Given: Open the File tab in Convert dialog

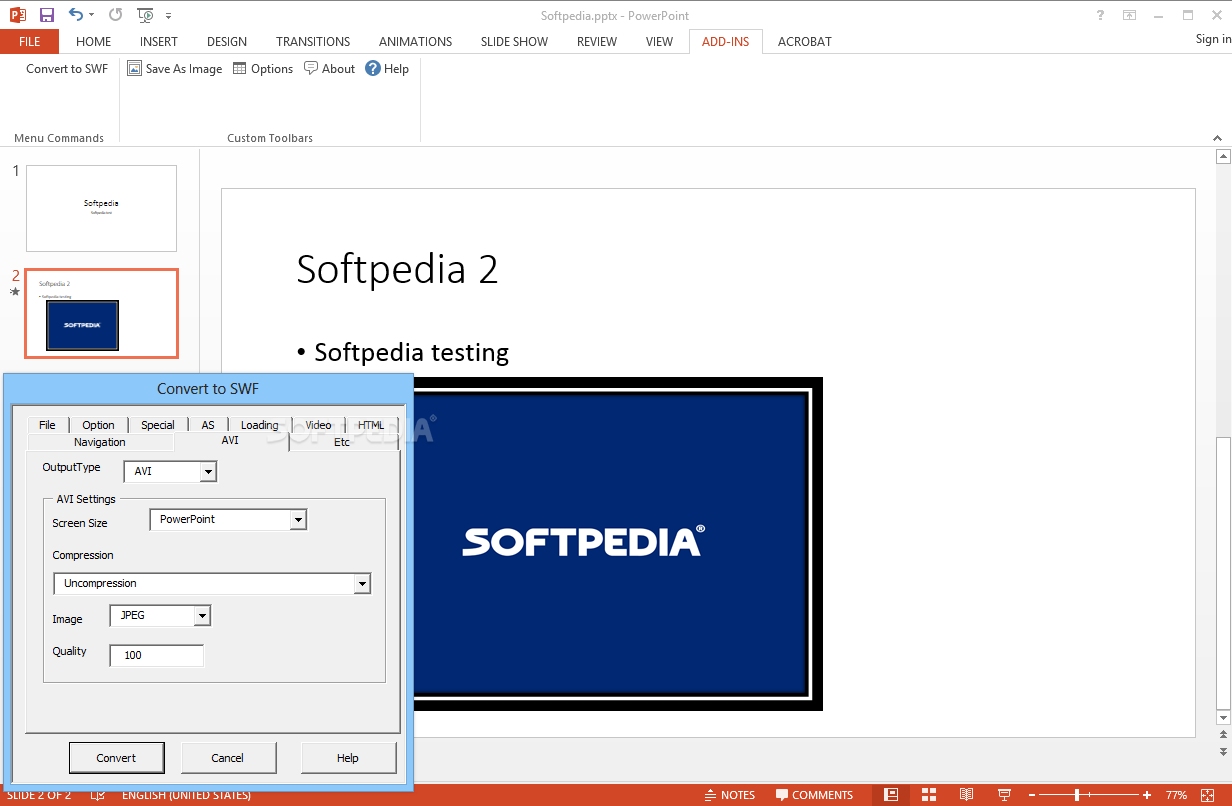Looking at the screenshot, I should coord(47,425).
